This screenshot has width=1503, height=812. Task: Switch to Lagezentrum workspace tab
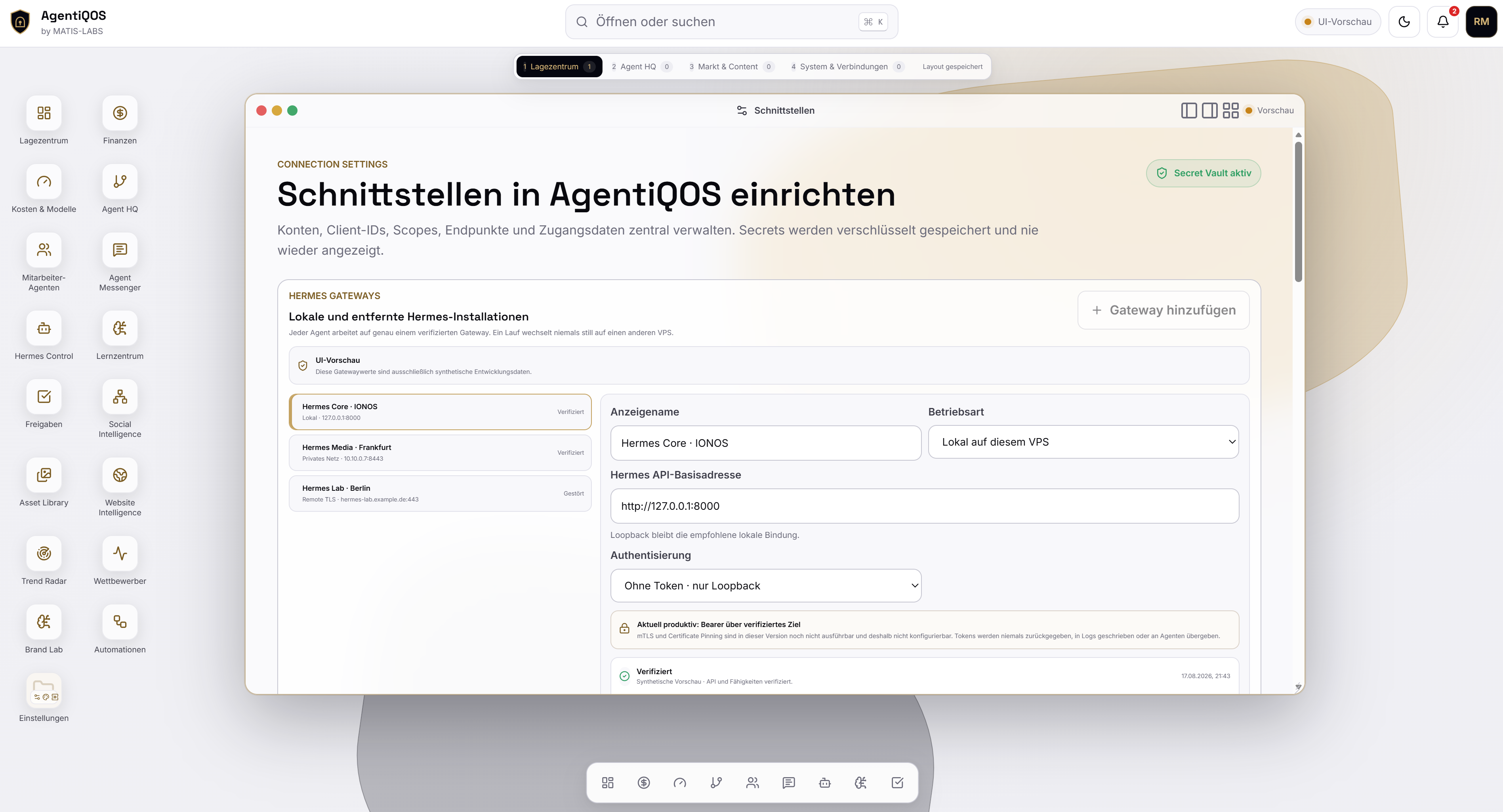(x=559, y=67)
